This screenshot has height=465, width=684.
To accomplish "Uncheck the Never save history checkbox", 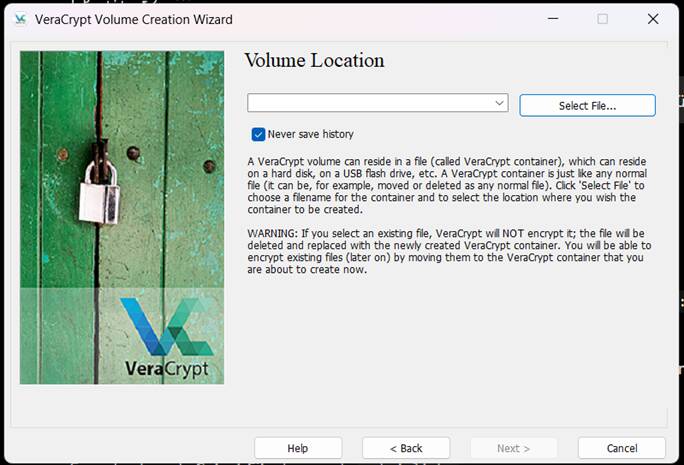I will [x=258, y=134].
